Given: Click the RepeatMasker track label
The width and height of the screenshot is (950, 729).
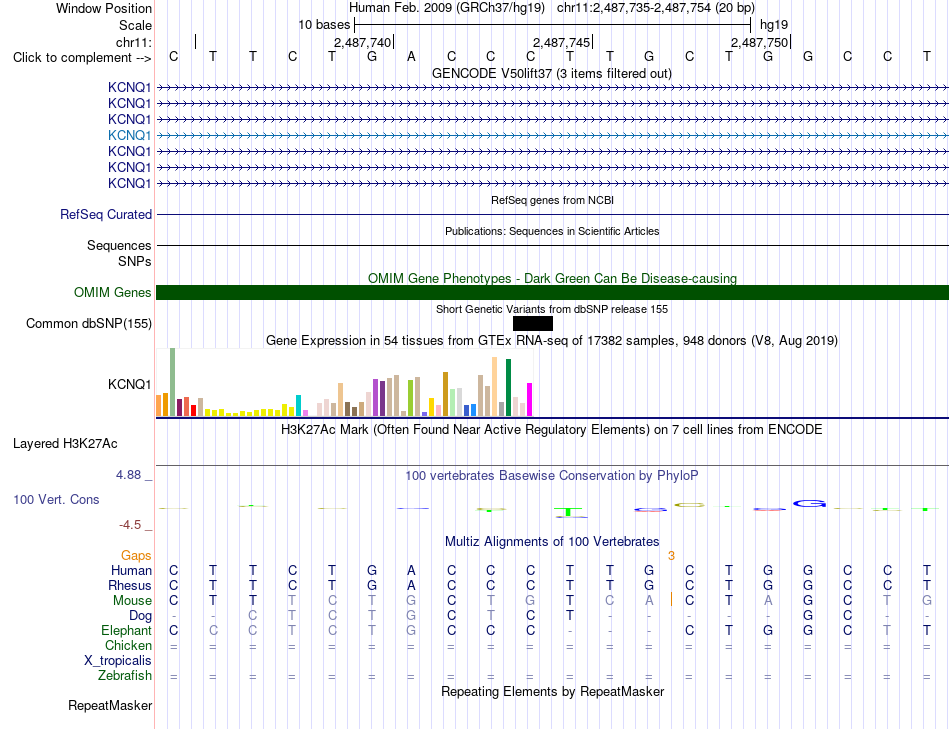Looking at the screenshot, I should point(110,705).
